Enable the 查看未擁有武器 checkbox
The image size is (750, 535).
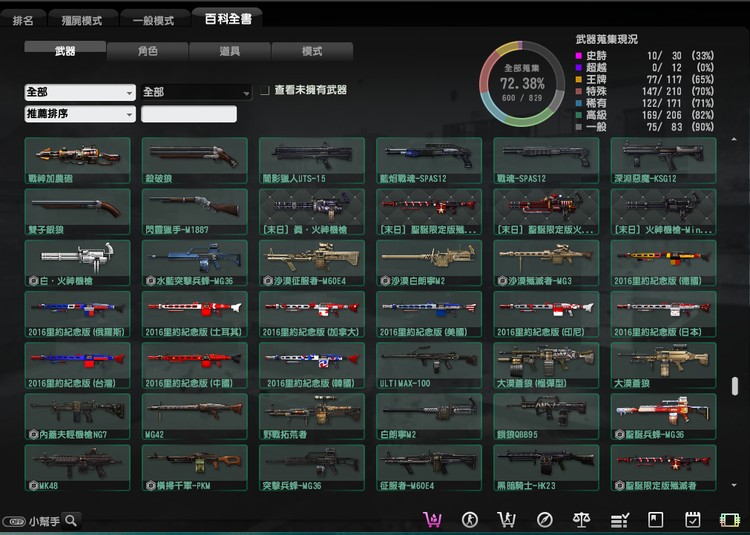point(265,90)
